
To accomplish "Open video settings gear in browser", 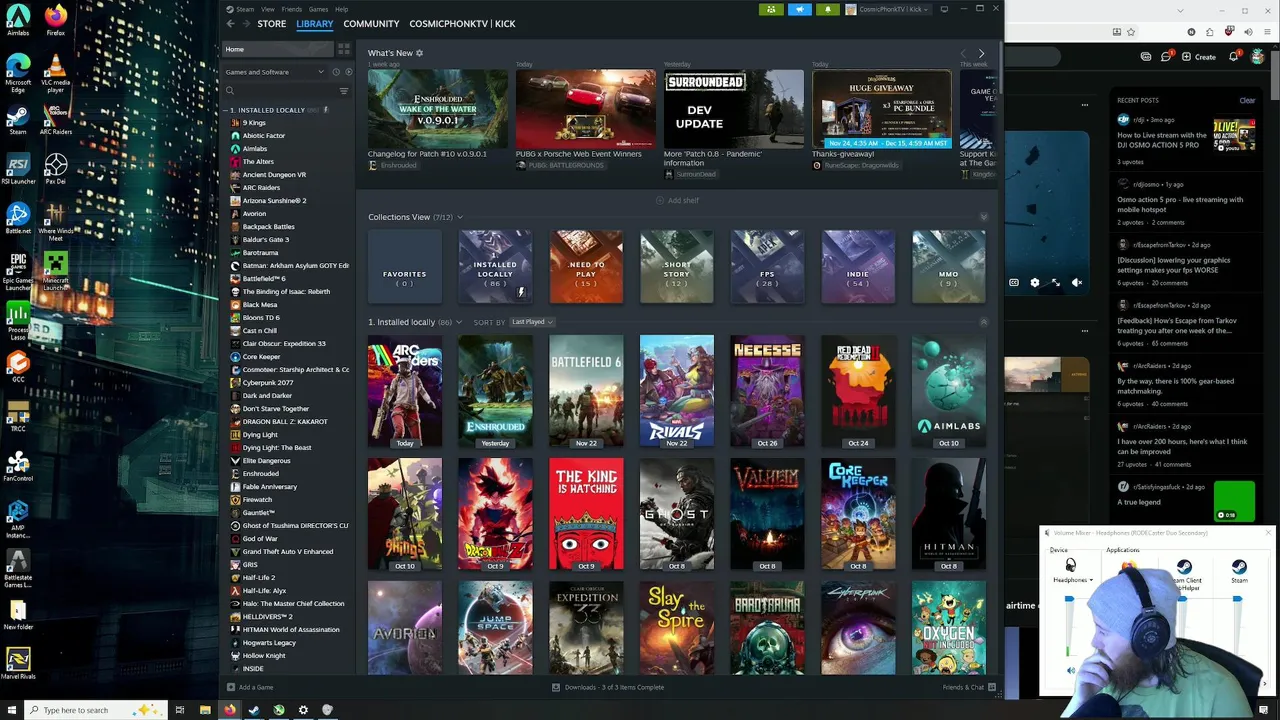I will point(1035,283).
